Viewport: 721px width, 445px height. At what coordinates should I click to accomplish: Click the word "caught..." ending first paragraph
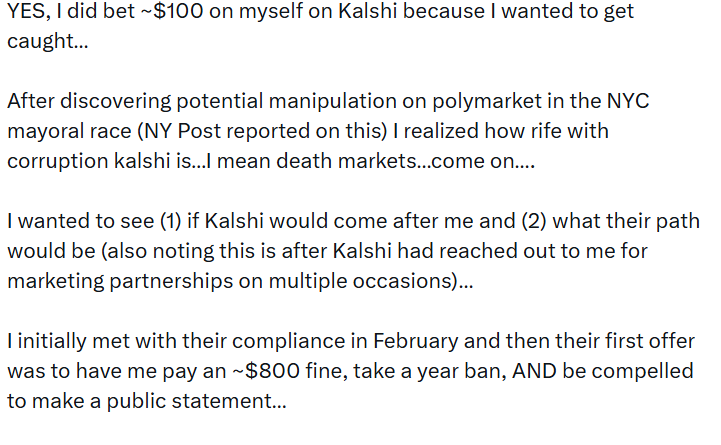48,44
